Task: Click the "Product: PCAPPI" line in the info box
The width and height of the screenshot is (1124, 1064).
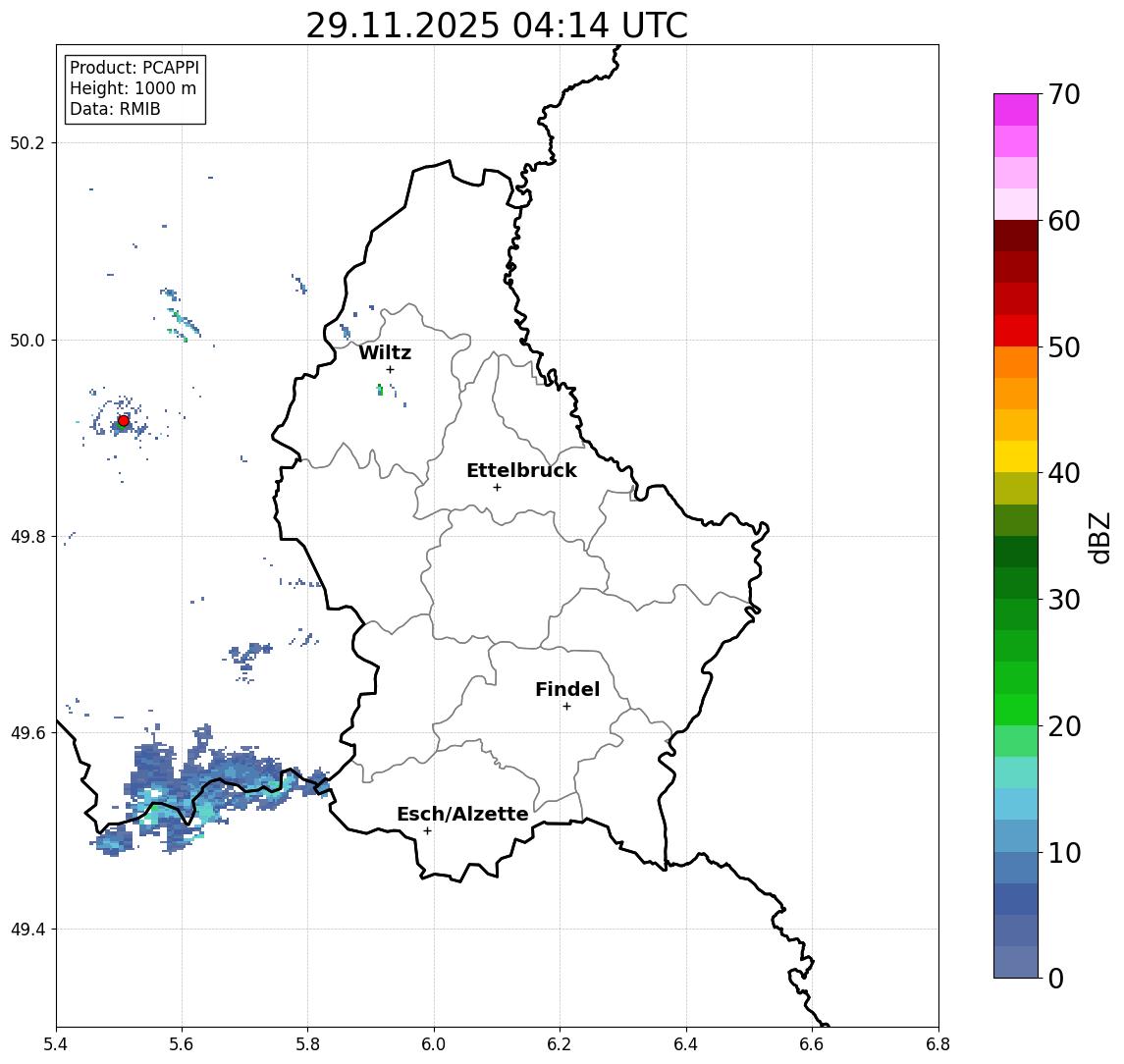Action: 134,68
